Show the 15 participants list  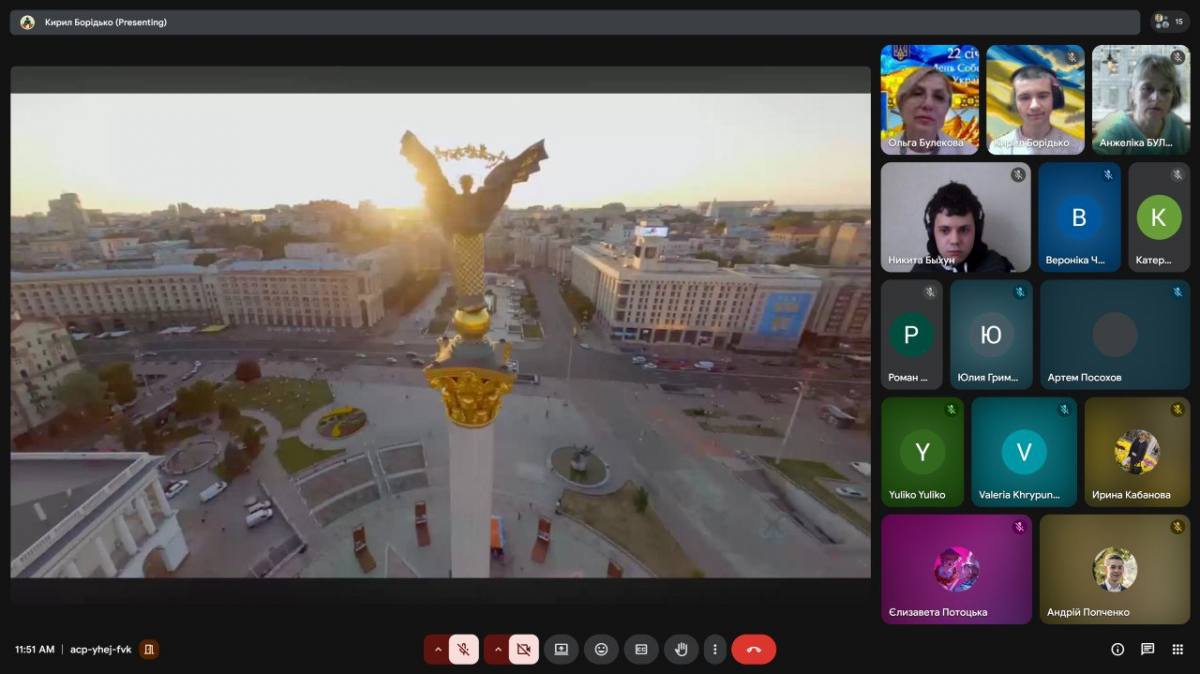coord(1170,22)
